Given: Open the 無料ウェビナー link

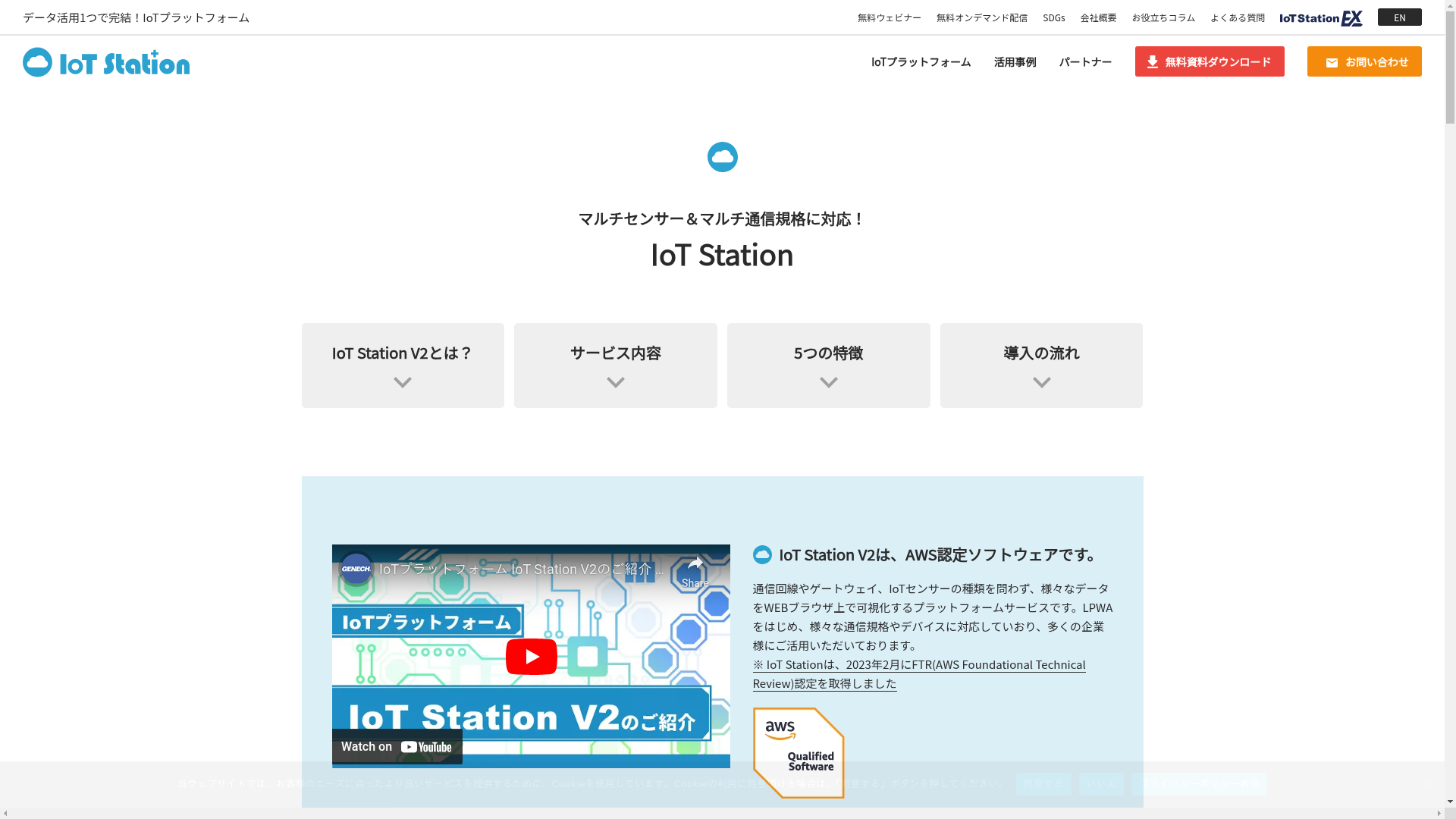Looking at the screenshot, I should 889,17.
